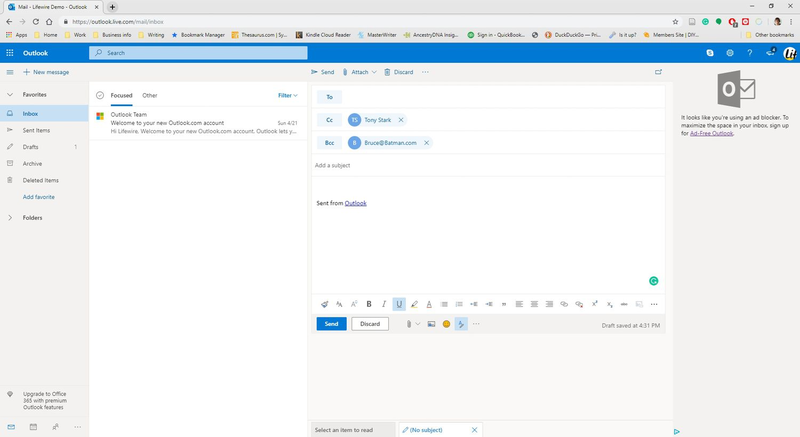Toggle Bold formatting in compose toolbar

coord(369,304)
